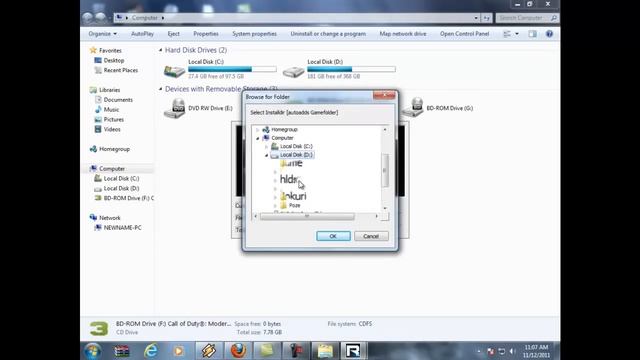This screenshot has width=640, height=360.
Task: Open Properties from Explorer toolbar
Action: pyautogui.click(x=206, y=34)
